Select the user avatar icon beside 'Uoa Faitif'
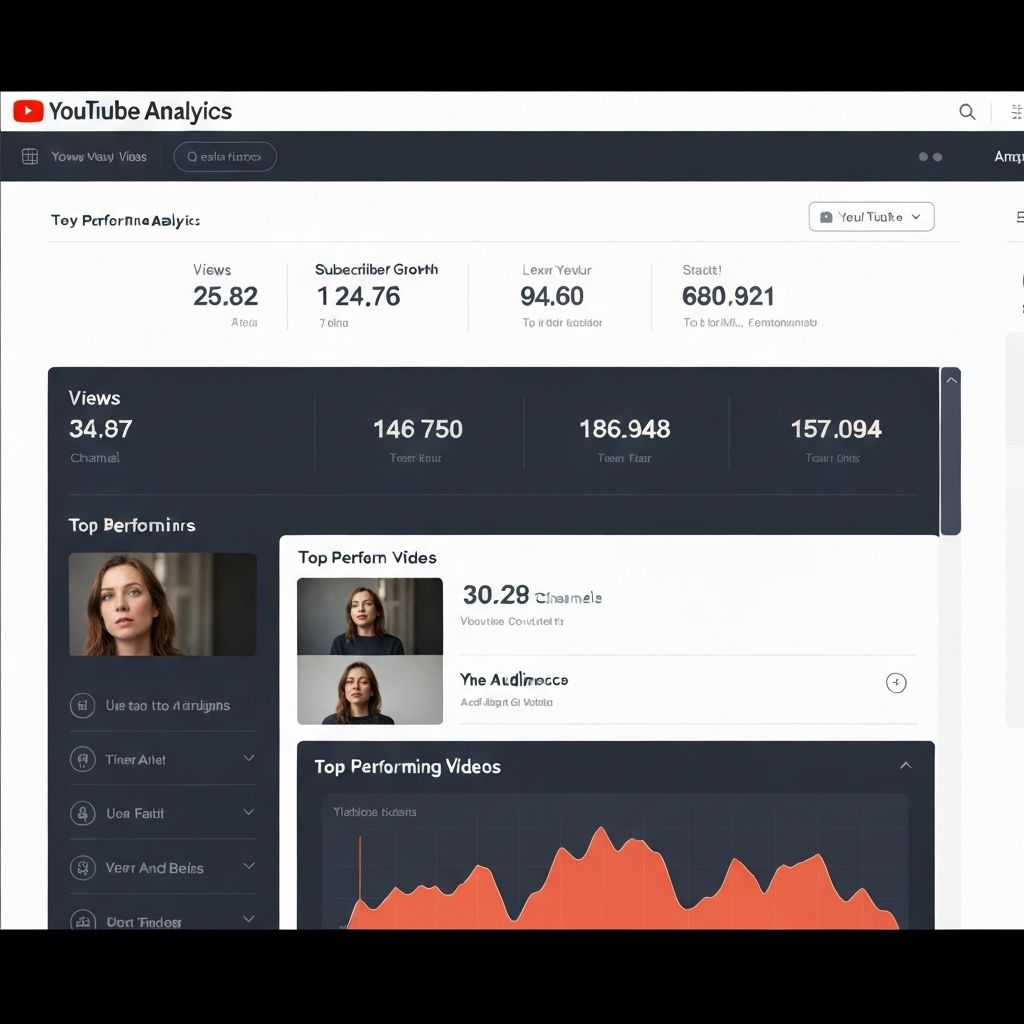Screen dimensions: 1024x1024 click(84, 813)
